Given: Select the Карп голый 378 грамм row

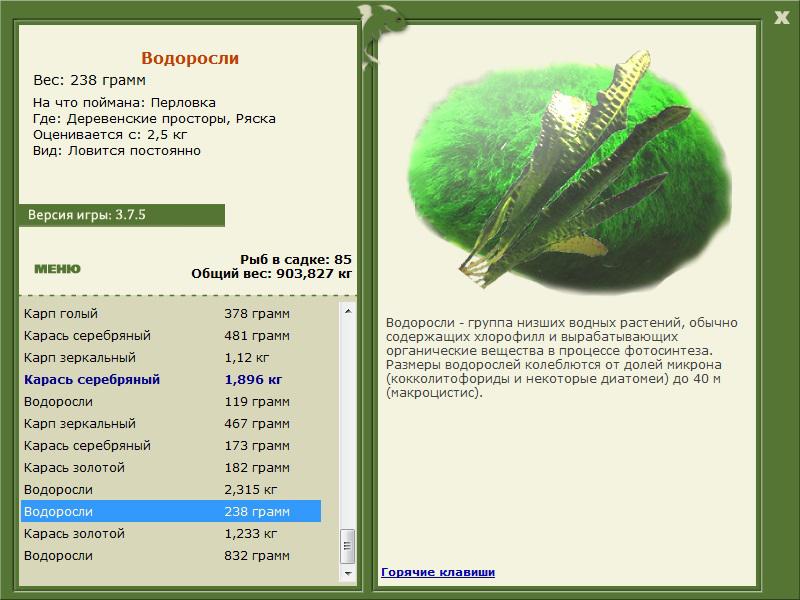Looking at the screenshot, I should 171,313.
